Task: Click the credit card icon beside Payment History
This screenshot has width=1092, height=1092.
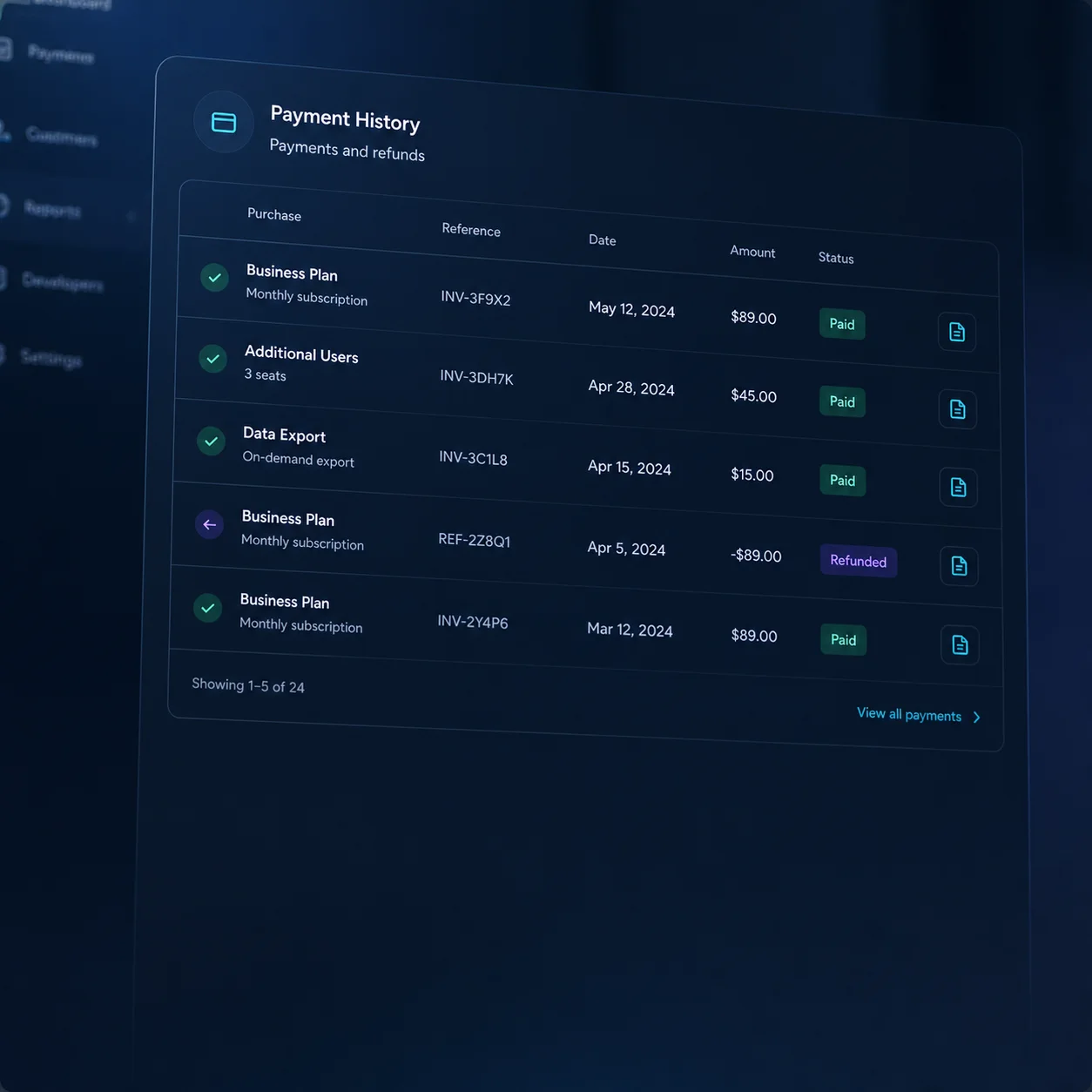Action: (x=224, y=123)
